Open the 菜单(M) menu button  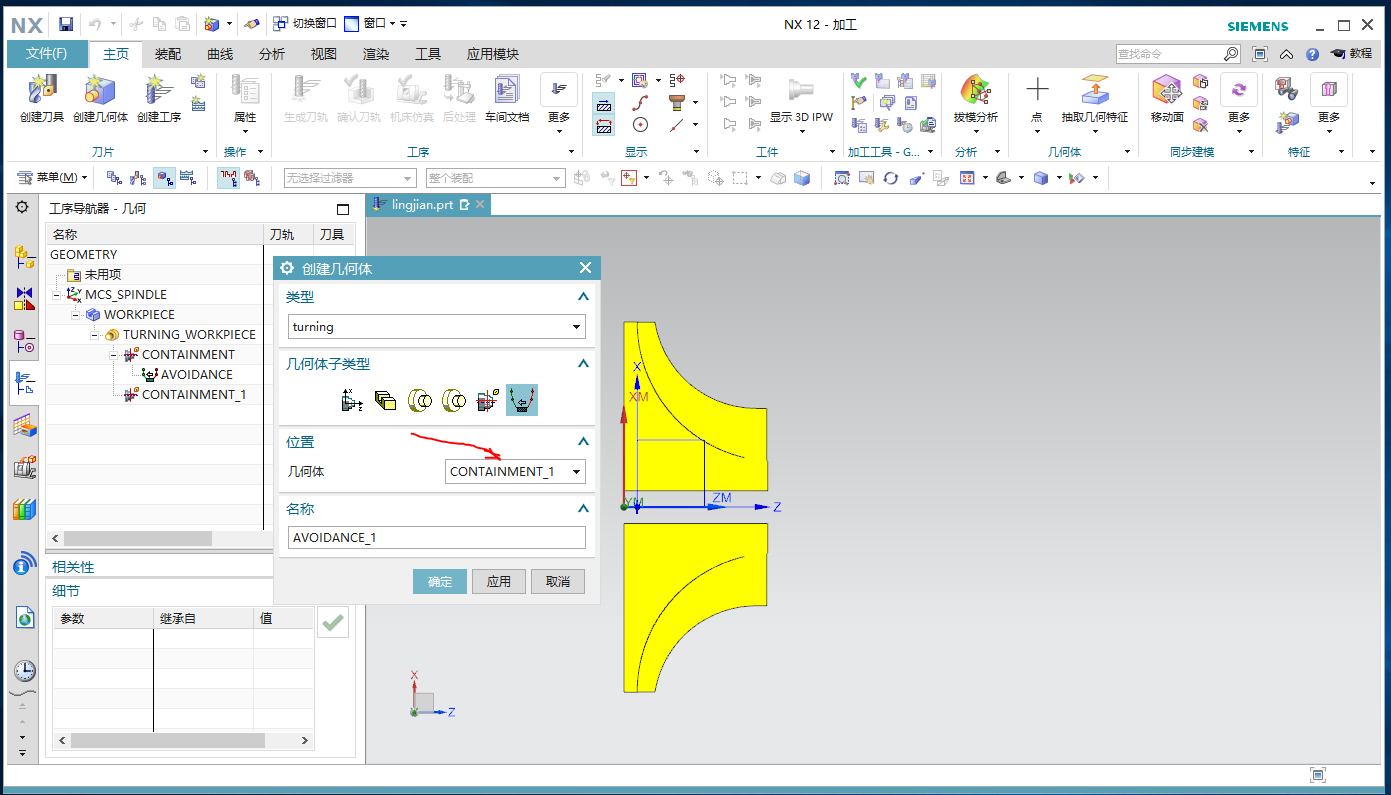point(52,178)
